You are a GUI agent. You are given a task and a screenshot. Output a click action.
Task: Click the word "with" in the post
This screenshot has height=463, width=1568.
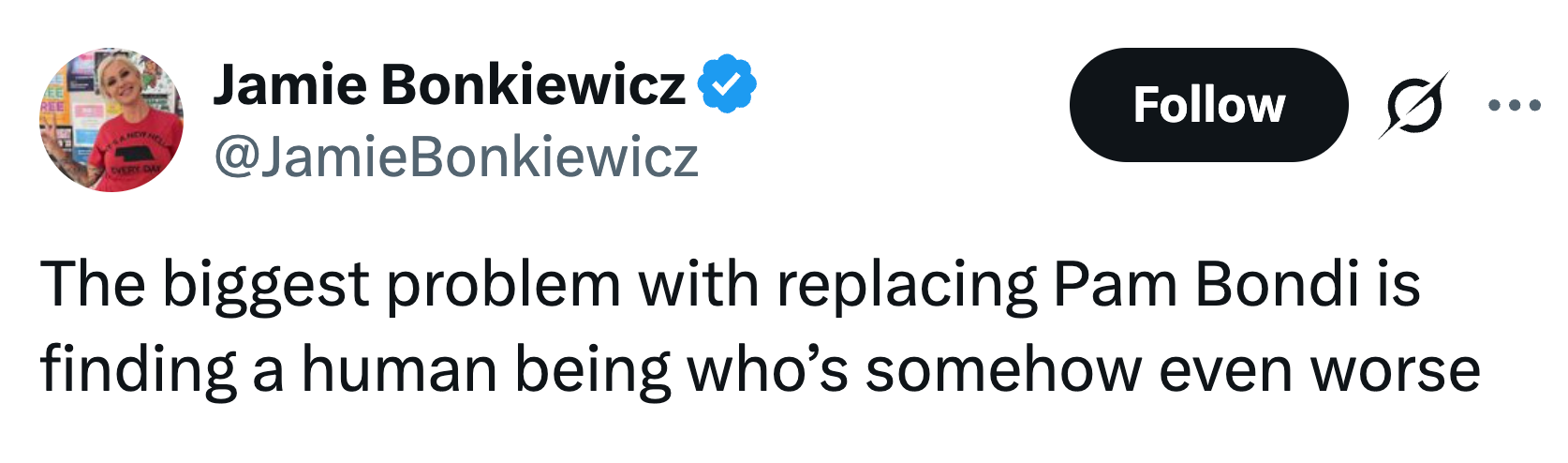coord(698,283)
